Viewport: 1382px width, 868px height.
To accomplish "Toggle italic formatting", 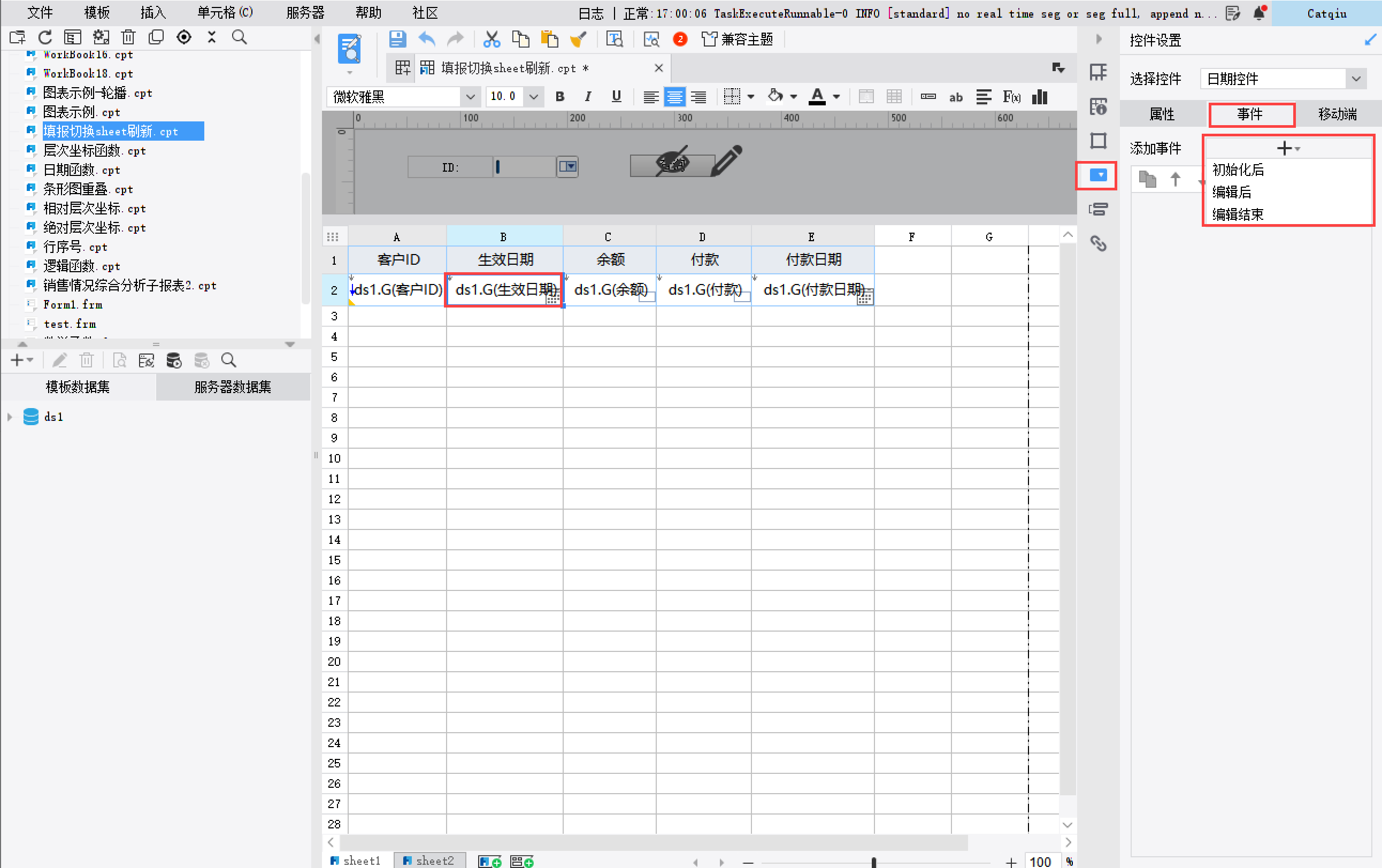I will tap(588, 97).
